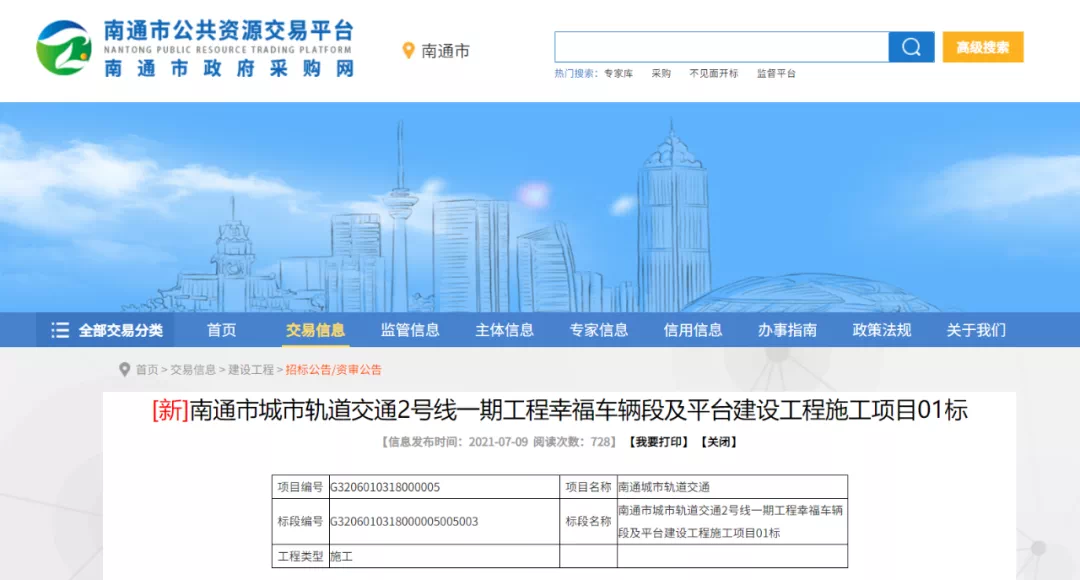Select hot search term 专家库

618,74
